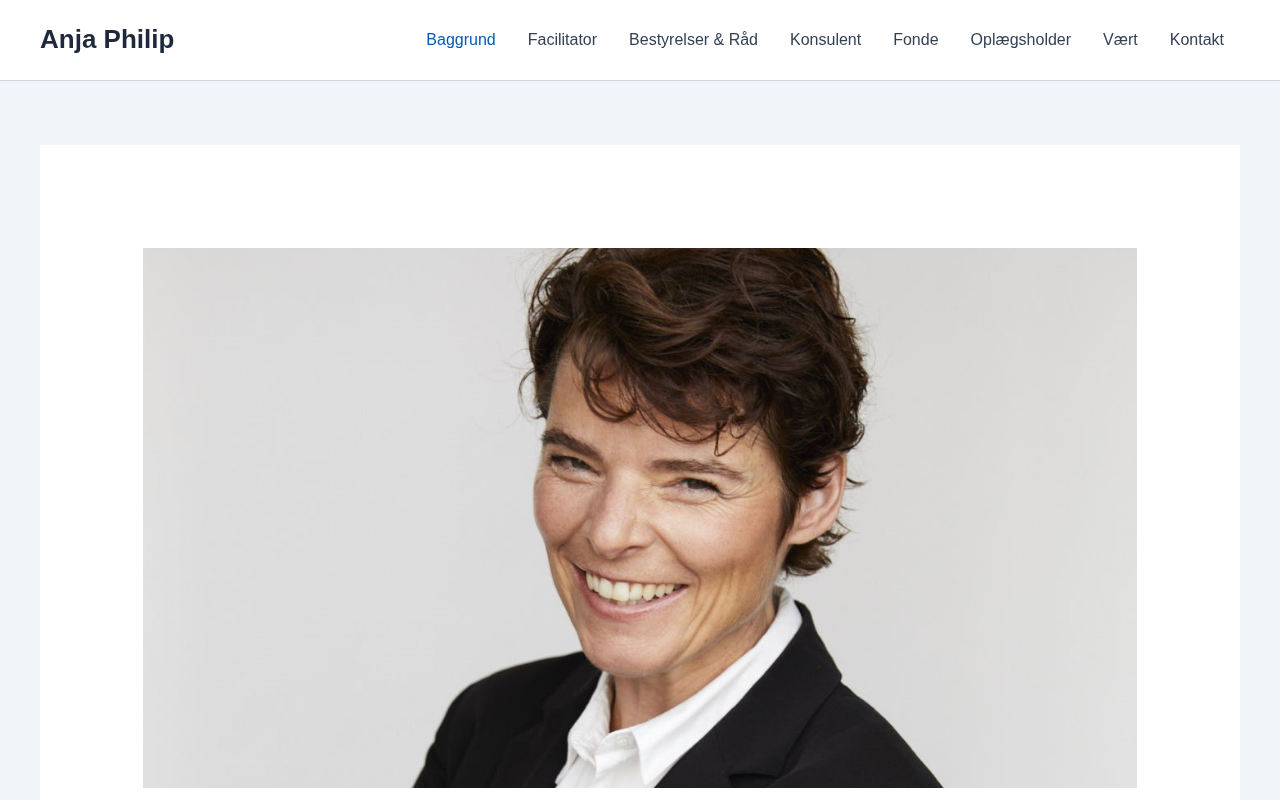Select the Konsulent menu link

825,40
